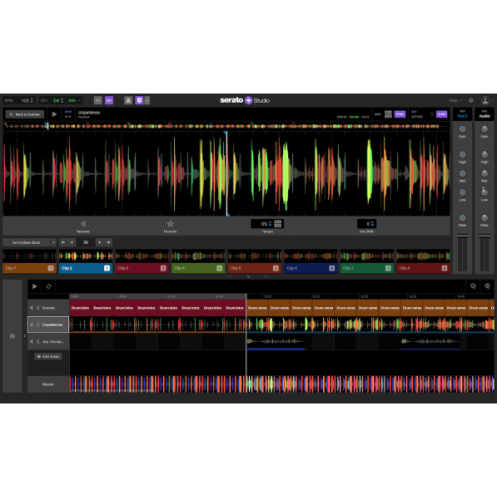The image size is (497, 497).
Task: Adjust Pad 2 Mid EQ knob
Action: tap(462, 173)
